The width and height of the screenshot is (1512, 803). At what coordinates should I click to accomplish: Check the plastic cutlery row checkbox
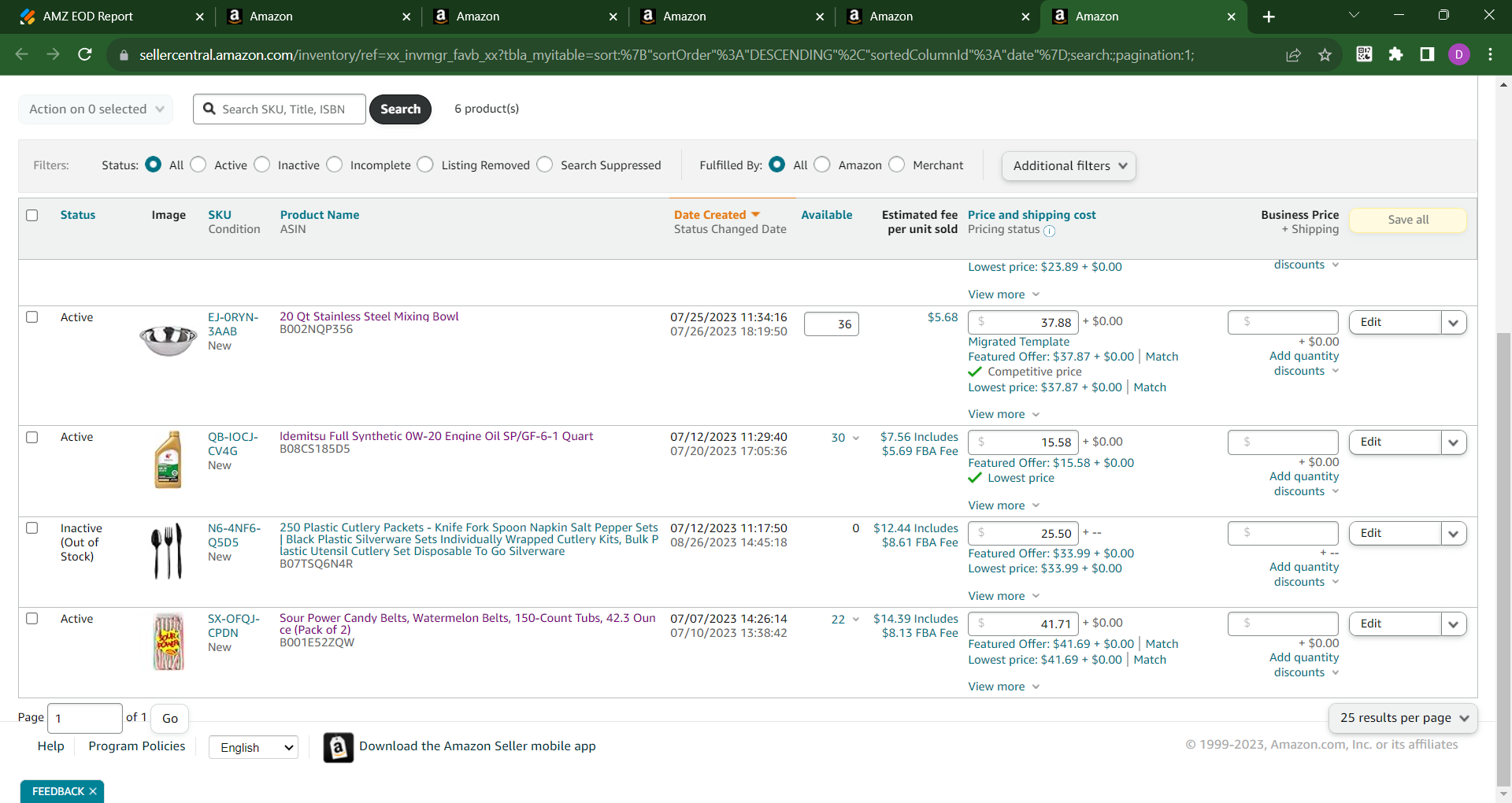tap(32, 528)
